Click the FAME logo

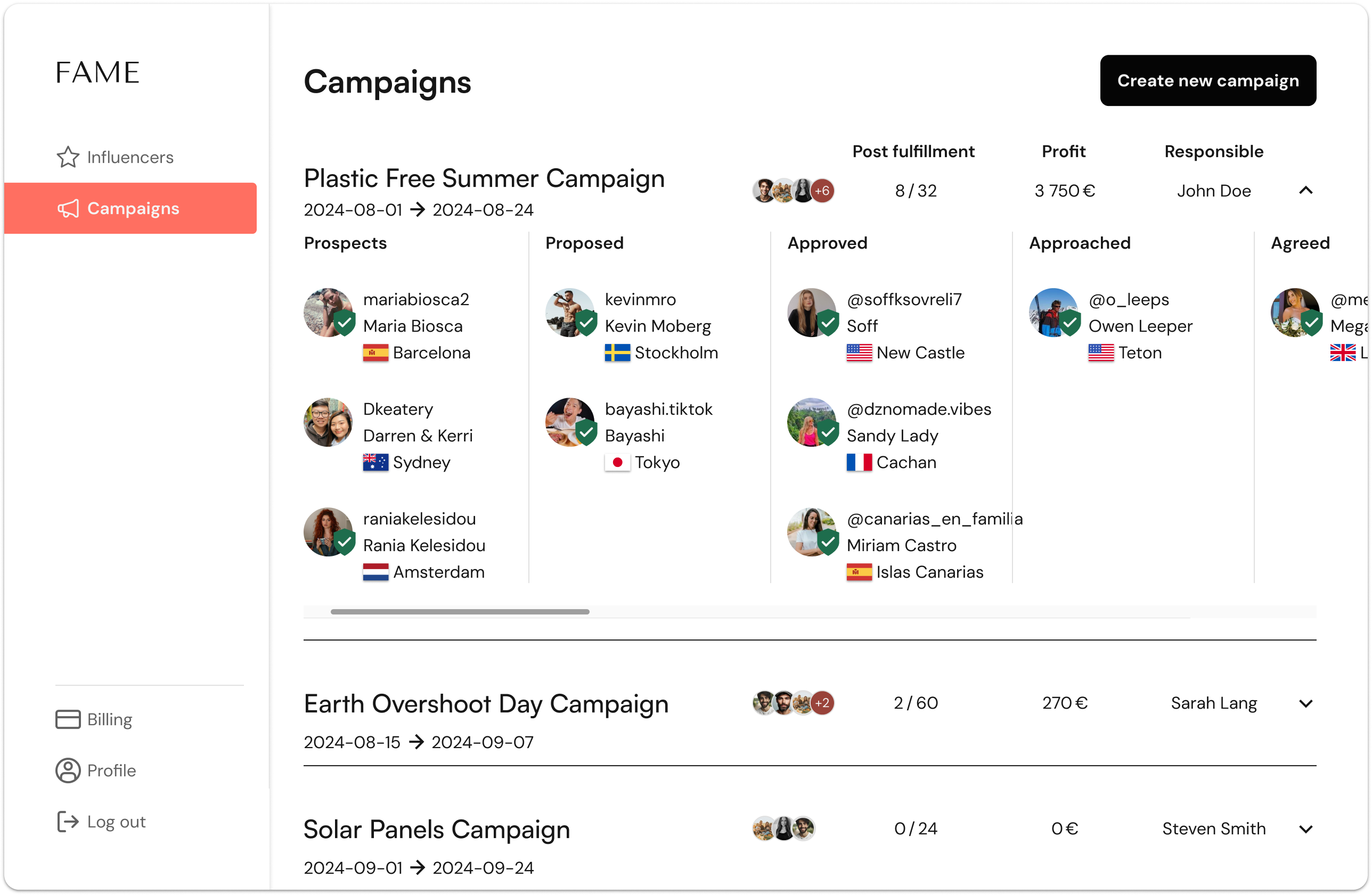point(97,71)
